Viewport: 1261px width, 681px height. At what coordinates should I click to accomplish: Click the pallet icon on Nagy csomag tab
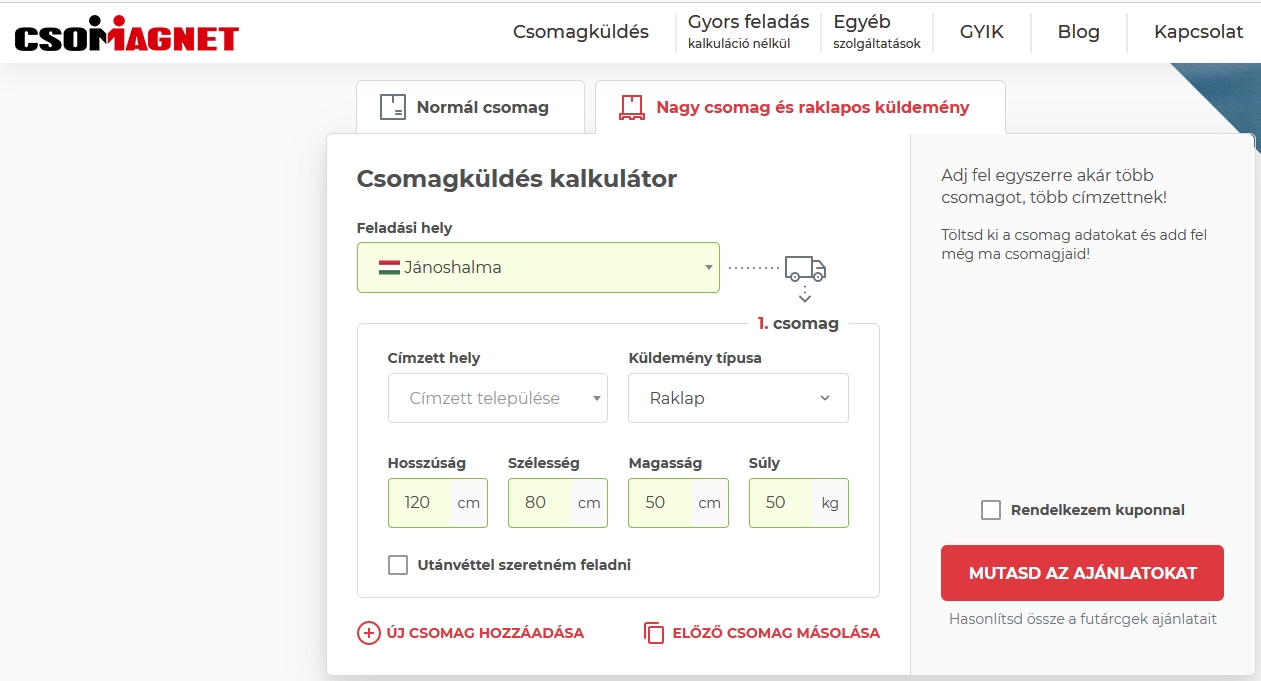[631, 107]
